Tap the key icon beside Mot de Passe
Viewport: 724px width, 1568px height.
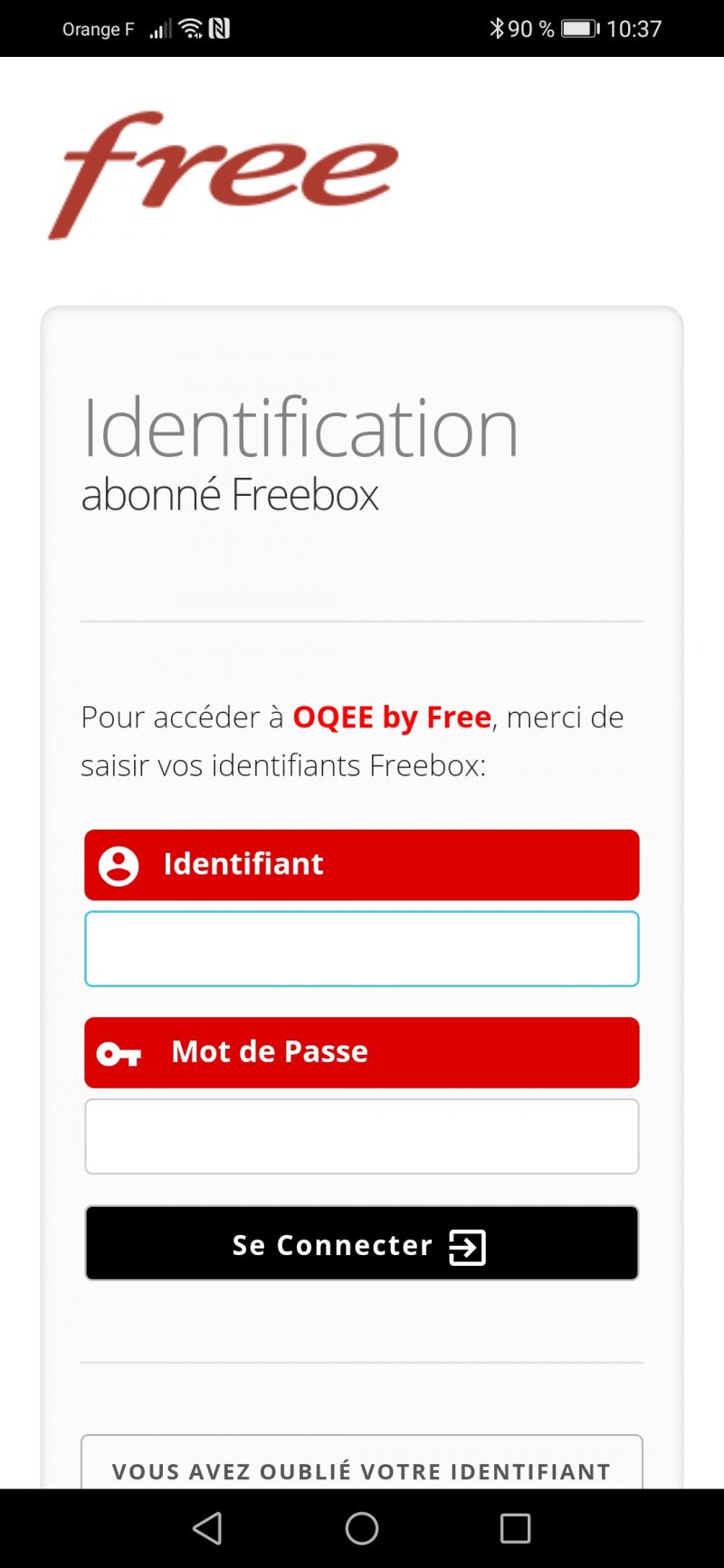(x=119, y=1053)
